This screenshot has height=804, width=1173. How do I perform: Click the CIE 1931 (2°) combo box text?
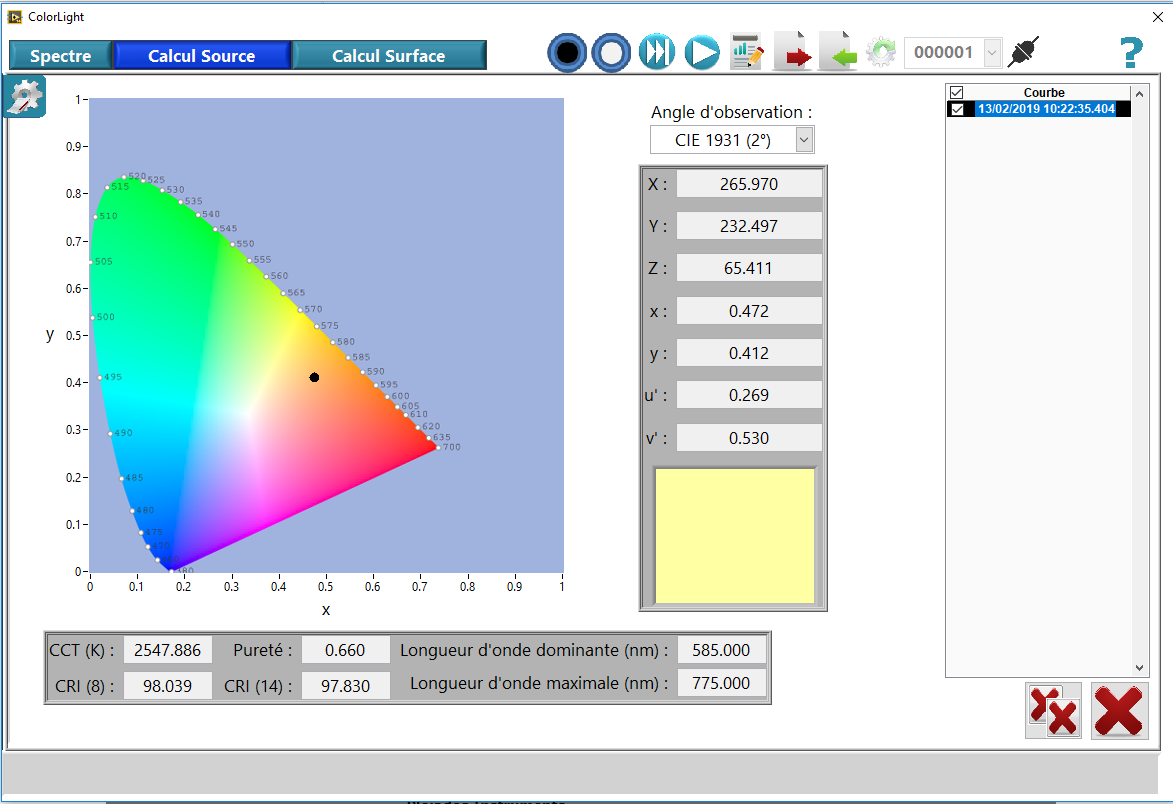tap(723, 141)
